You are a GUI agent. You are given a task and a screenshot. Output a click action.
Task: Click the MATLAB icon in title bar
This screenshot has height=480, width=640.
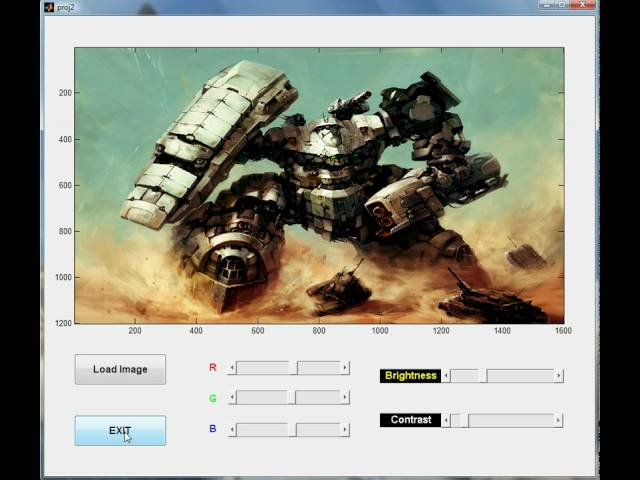[x=49, y=7]
